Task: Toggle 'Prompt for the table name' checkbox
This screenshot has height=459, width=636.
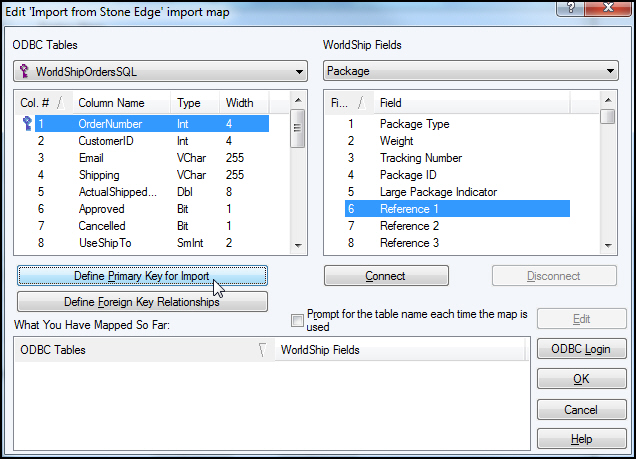Action: point(297,320)
